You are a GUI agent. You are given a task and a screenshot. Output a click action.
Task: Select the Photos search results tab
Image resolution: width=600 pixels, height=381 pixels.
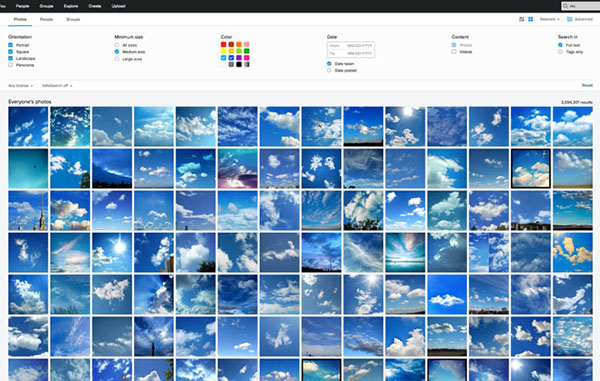pyautogui.click(x=20, y=19)
